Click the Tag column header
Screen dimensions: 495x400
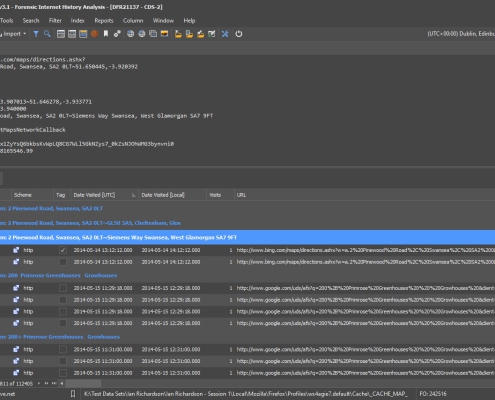click(x=62, y=195)
